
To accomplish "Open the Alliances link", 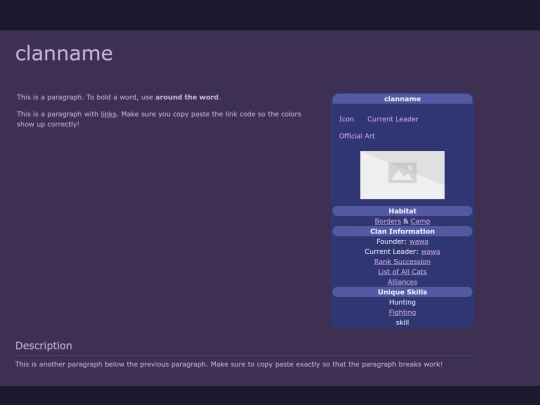I will [x=402, y=282].
